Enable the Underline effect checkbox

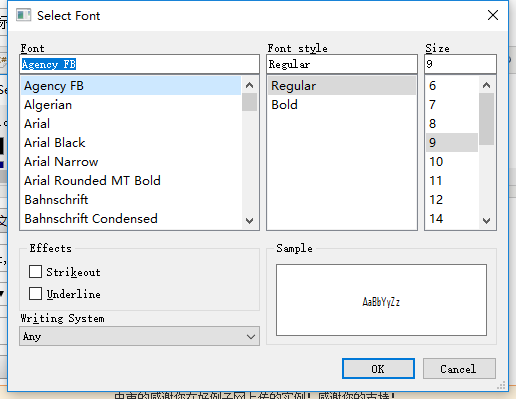pyautogui.click(x=35, y=294)
